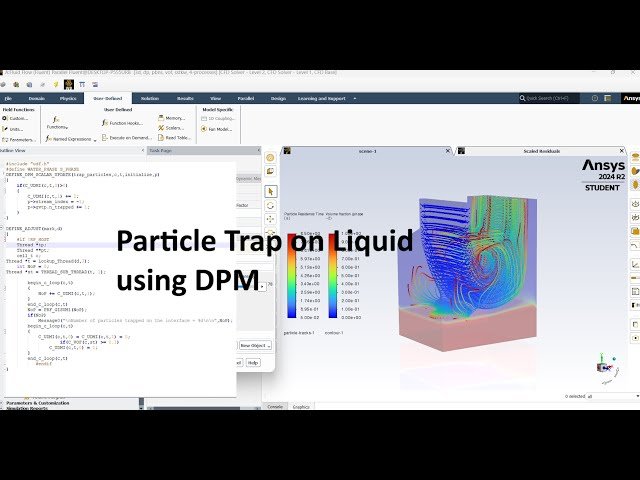Switch to the bottom Graphics tab
The image size is (640, 480).
tap(301, 407)
